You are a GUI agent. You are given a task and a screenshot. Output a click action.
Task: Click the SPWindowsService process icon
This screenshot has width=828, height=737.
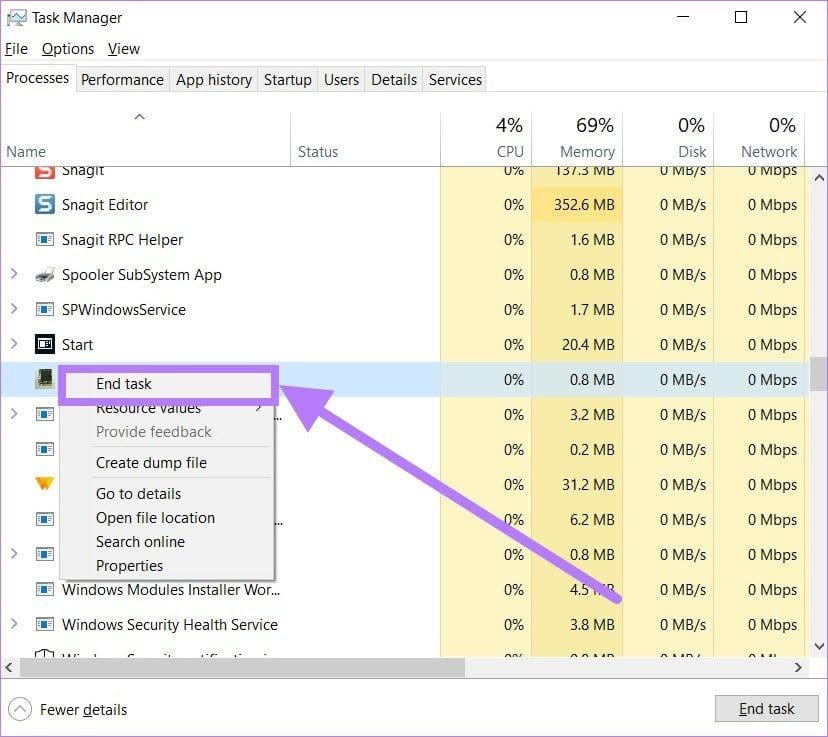[x=44, y=309]
